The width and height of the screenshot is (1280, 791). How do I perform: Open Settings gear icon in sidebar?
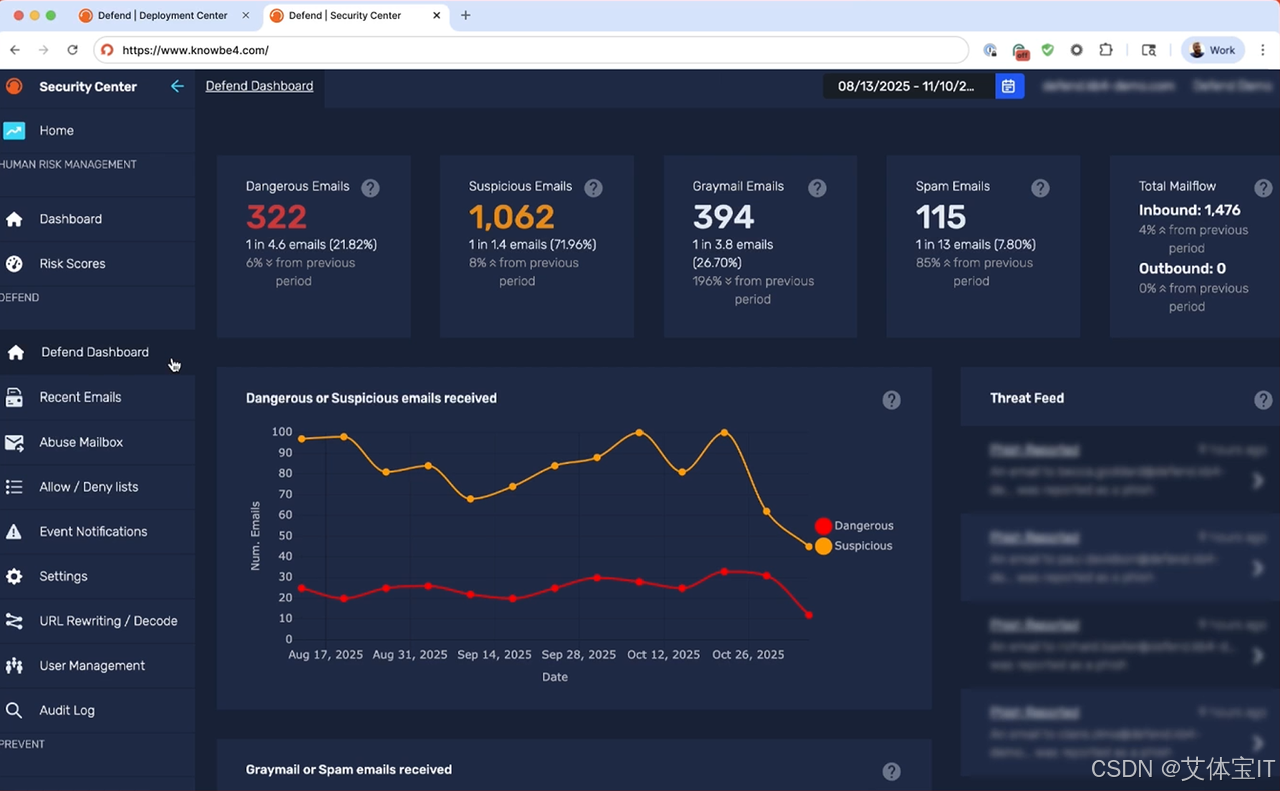coord(14,576)
